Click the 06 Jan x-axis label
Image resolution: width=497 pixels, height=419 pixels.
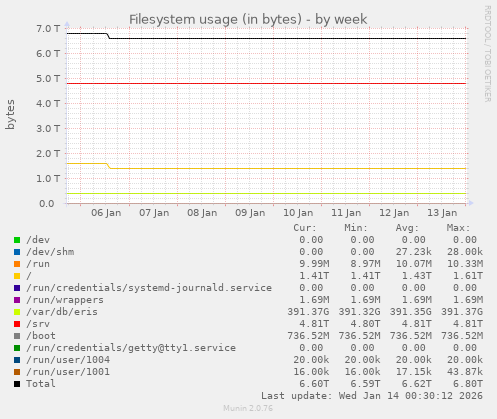tap(106, 213)
